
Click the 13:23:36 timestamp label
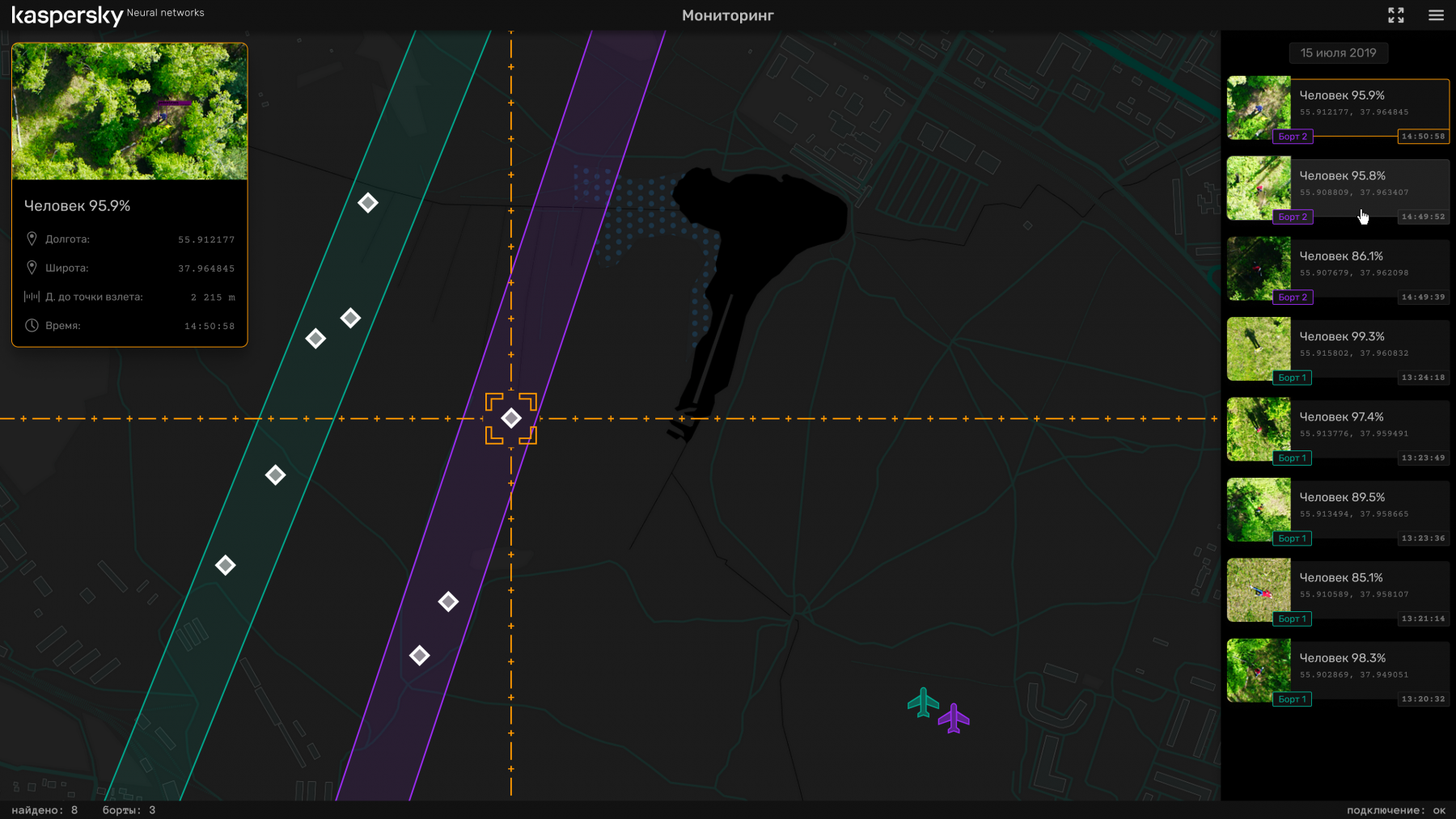(x=1423, y=538)
